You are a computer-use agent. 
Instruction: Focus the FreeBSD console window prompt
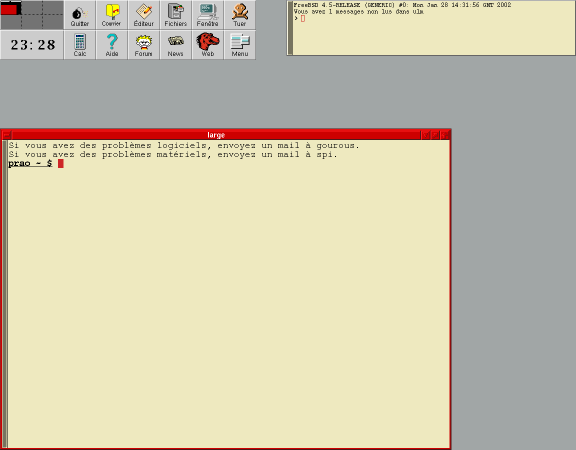pos(433,28)
